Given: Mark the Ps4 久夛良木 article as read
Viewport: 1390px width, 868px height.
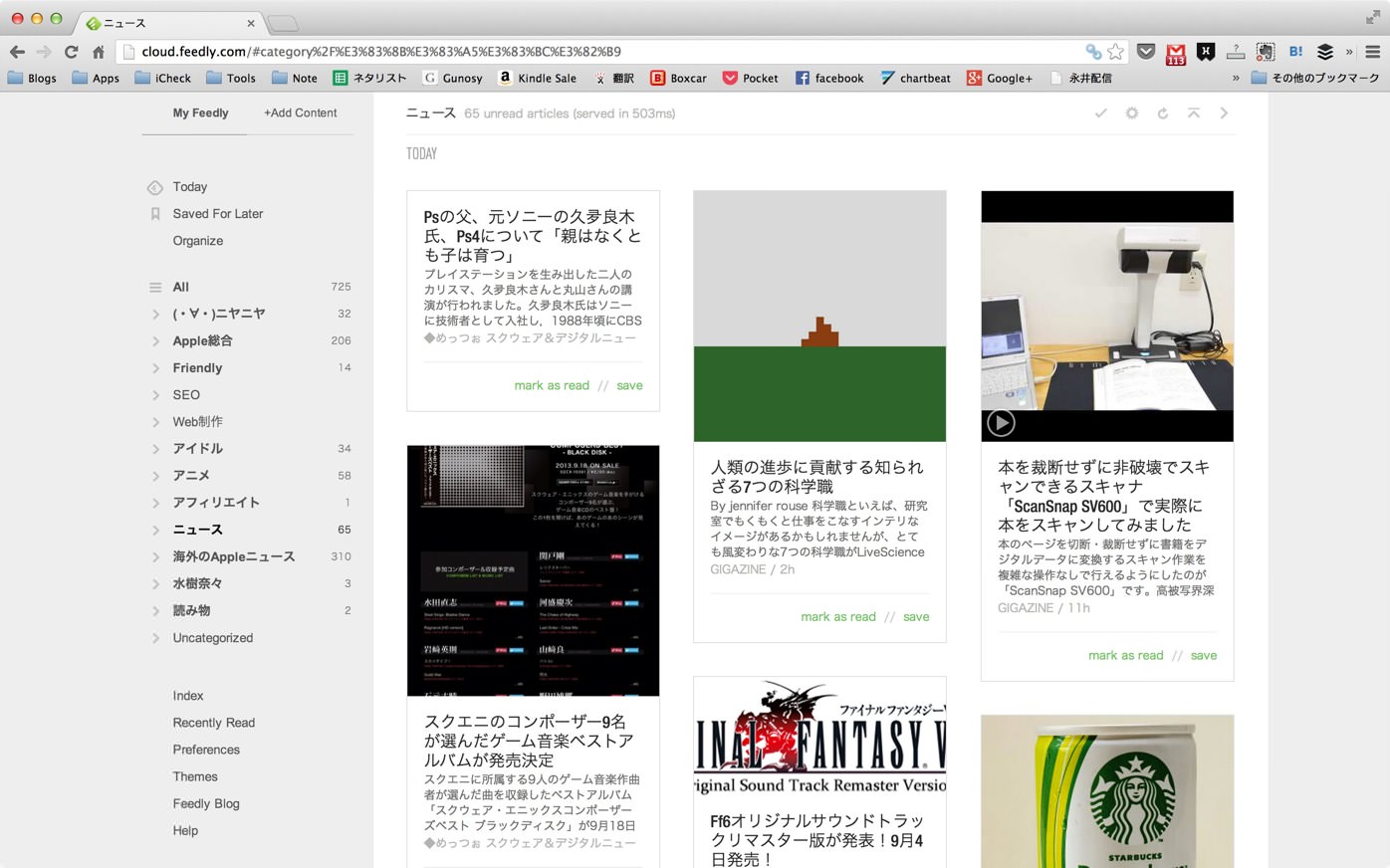Looking at the screenshot, I should 552,385.
